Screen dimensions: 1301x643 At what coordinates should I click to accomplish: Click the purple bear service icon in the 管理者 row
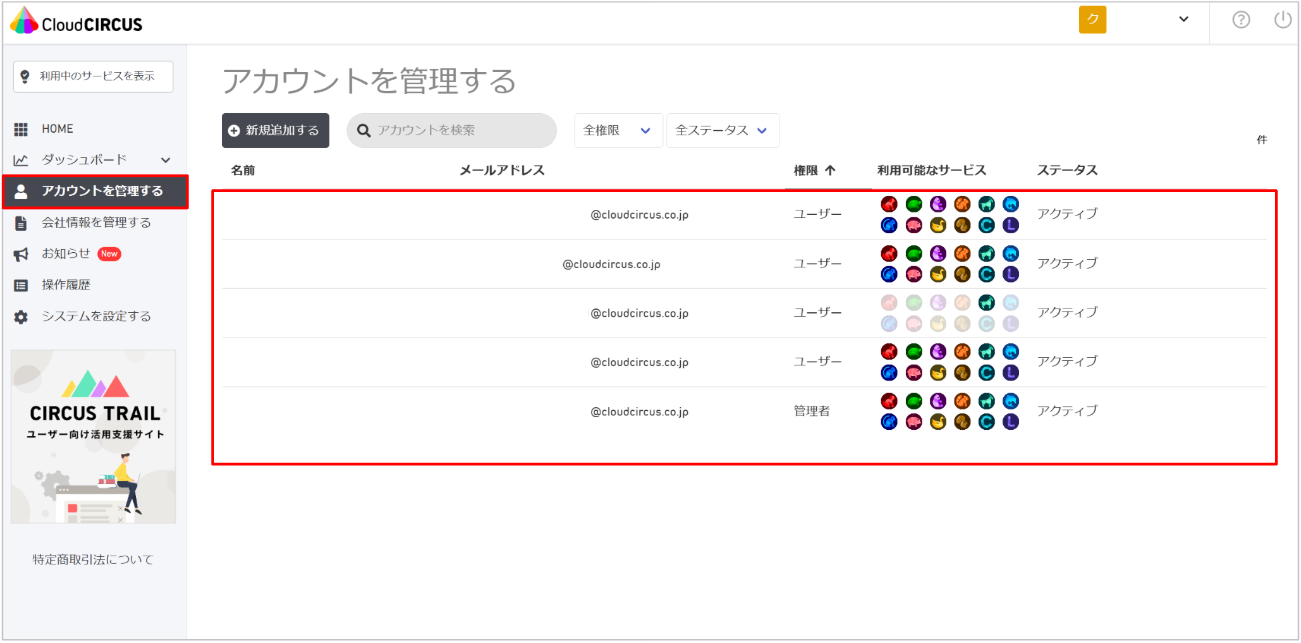[x=938, y=401]
